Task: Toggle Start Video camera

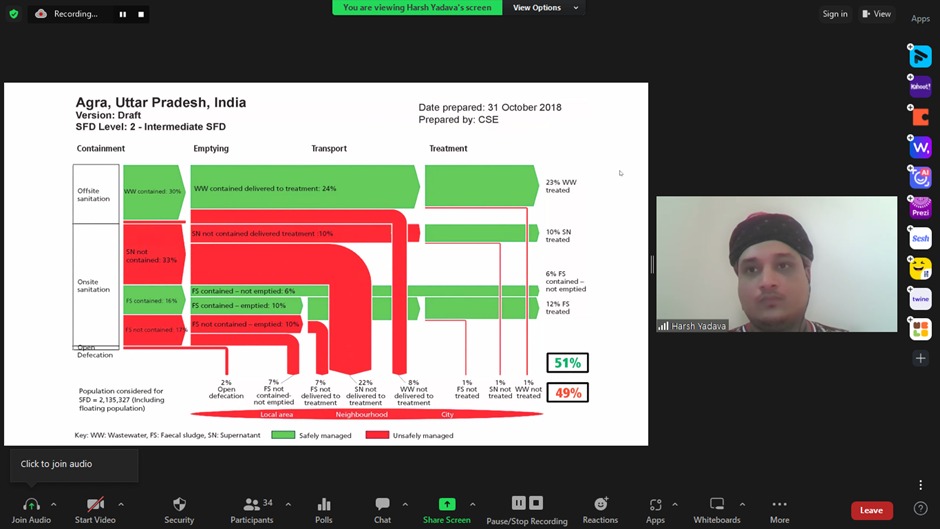Action: (x=95, y=510)
